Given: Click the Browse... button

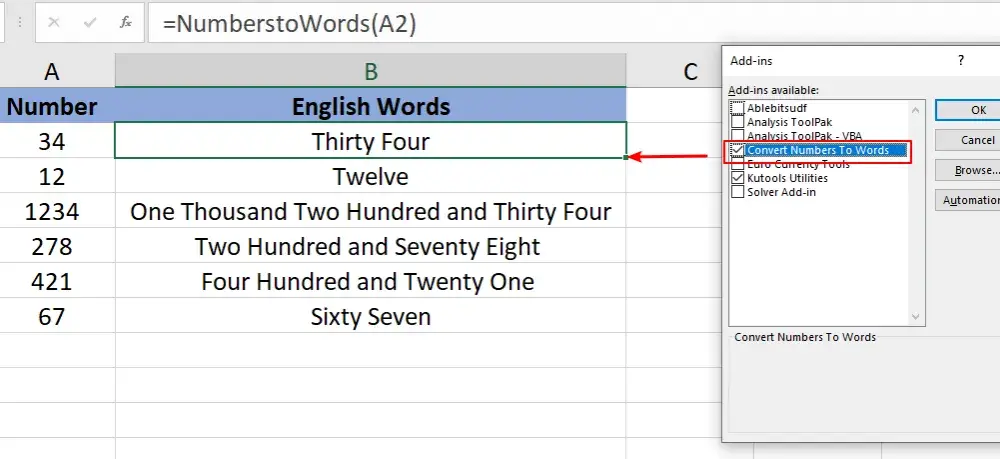Looking at the screenshot, I should coord(969,170).
